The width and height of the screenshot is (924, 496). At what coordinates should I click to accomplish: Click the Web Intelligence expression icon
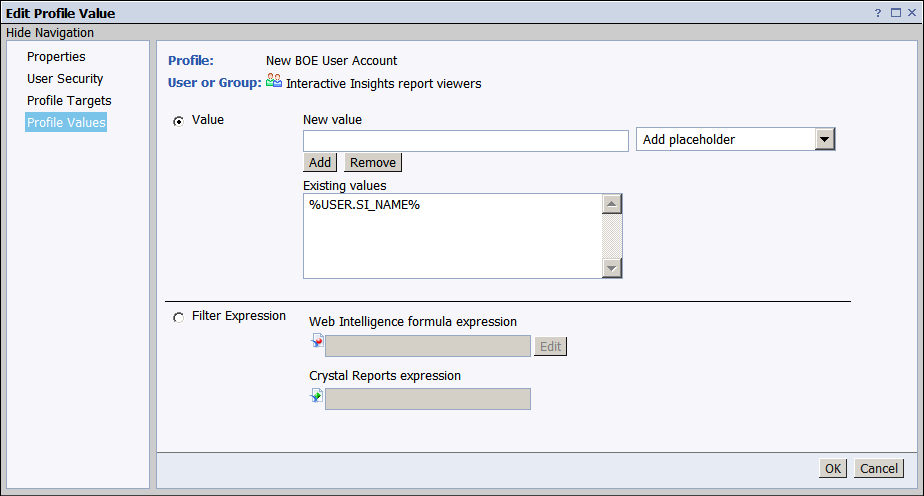317,343
